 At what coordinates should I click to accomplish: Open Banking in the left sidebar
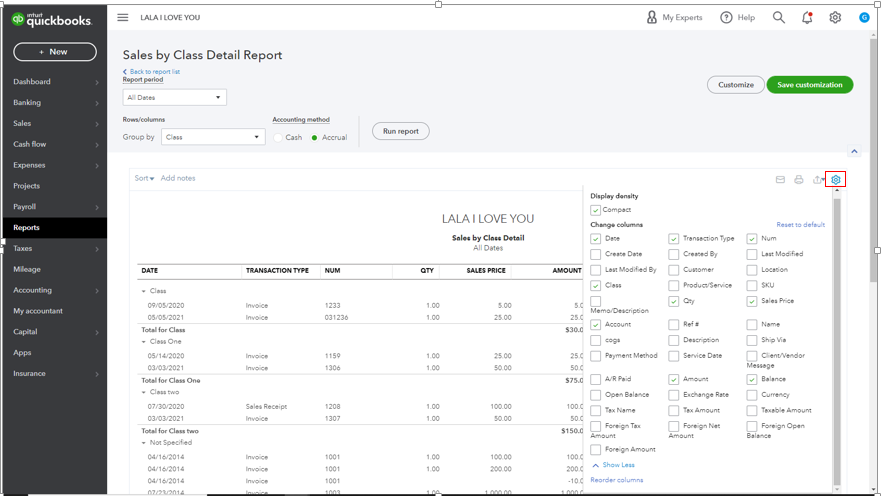point(27,102)
